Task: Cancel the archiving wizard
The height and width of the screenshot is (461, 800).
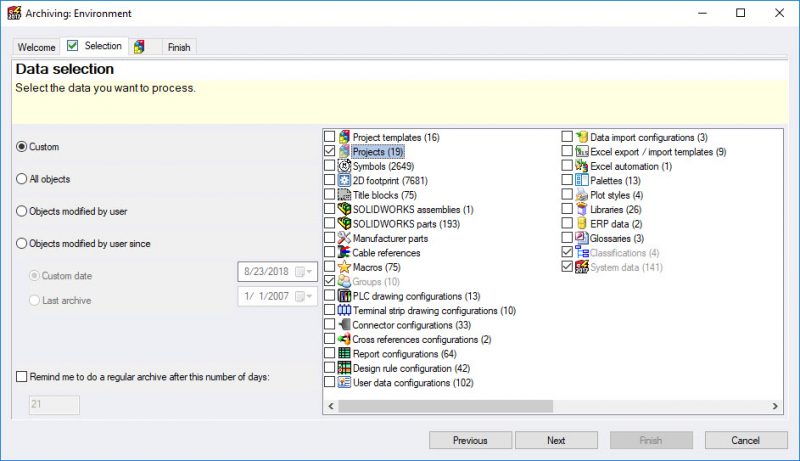Action: [746, 440]
